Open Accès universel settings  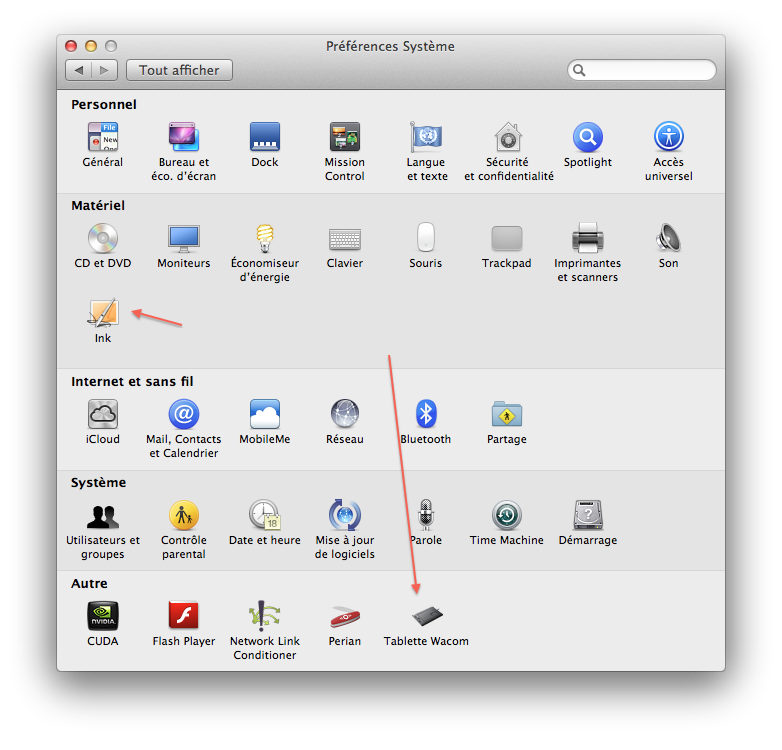coord(668,138)
